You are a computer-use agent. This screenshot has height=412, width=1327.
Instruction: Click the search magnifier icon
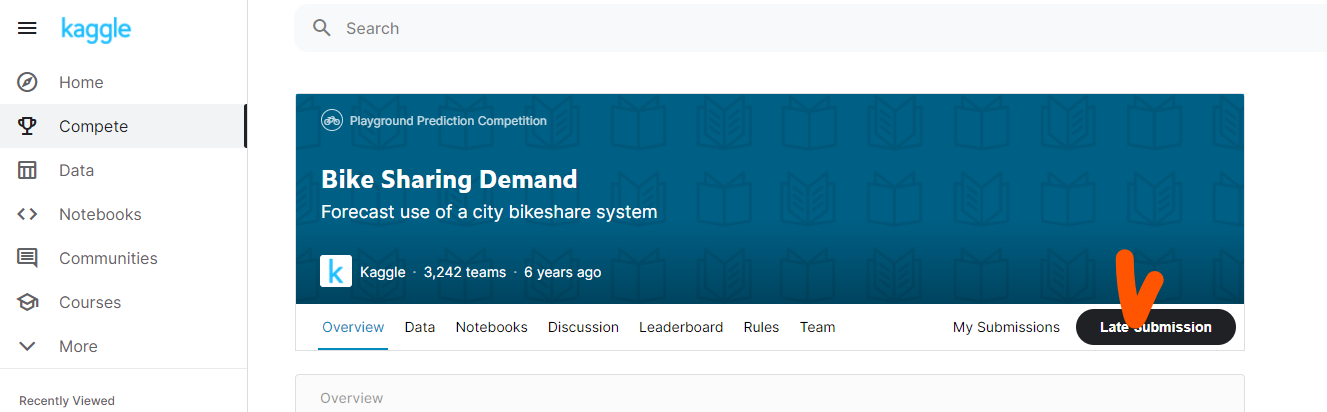(322, 28)
